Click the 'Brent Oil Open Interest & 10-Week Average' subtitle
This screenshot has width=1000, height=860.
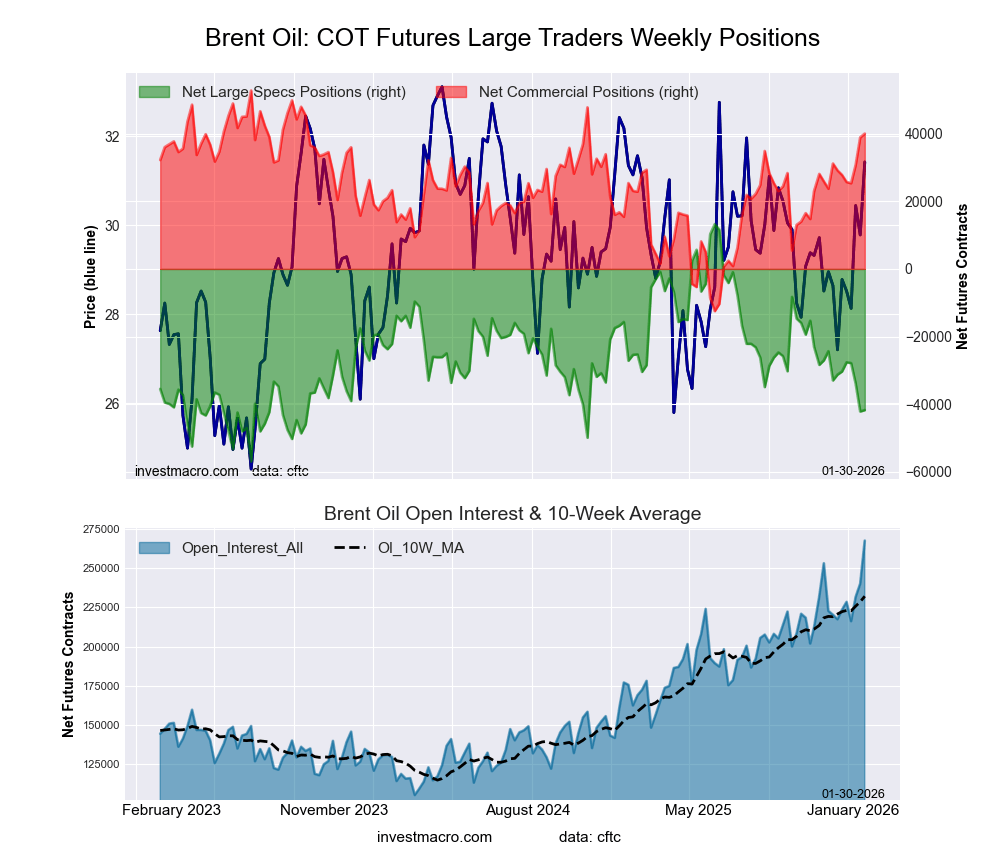pos(512,514)
